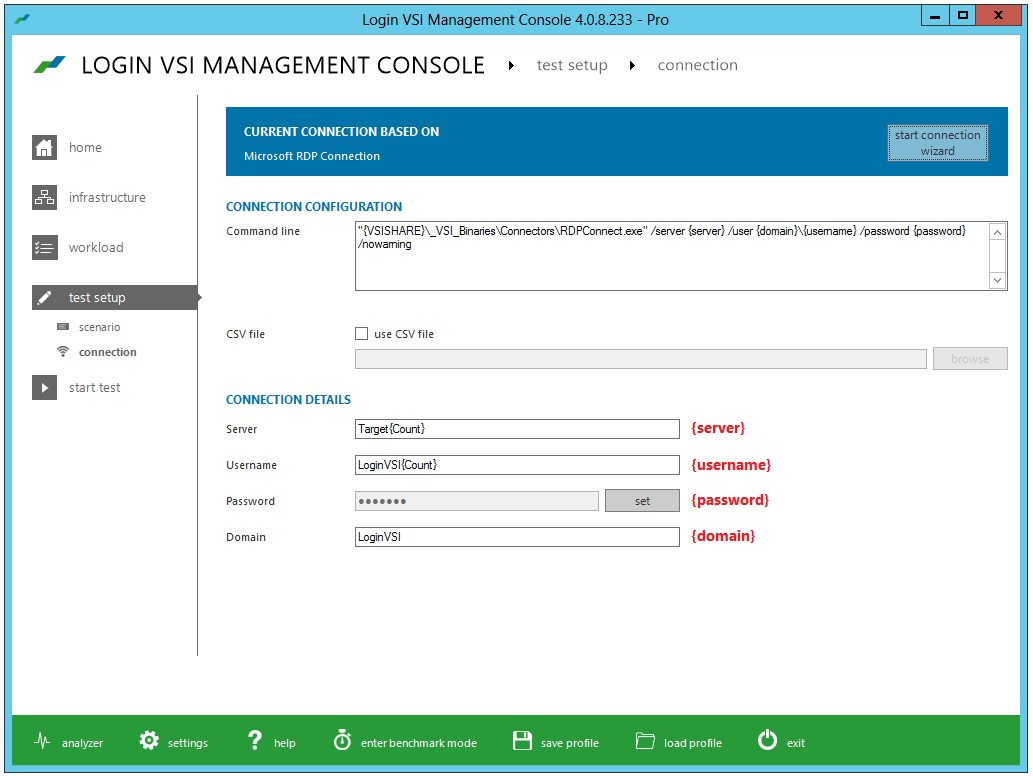Click the save profile floppy icon

pos(522,740)
